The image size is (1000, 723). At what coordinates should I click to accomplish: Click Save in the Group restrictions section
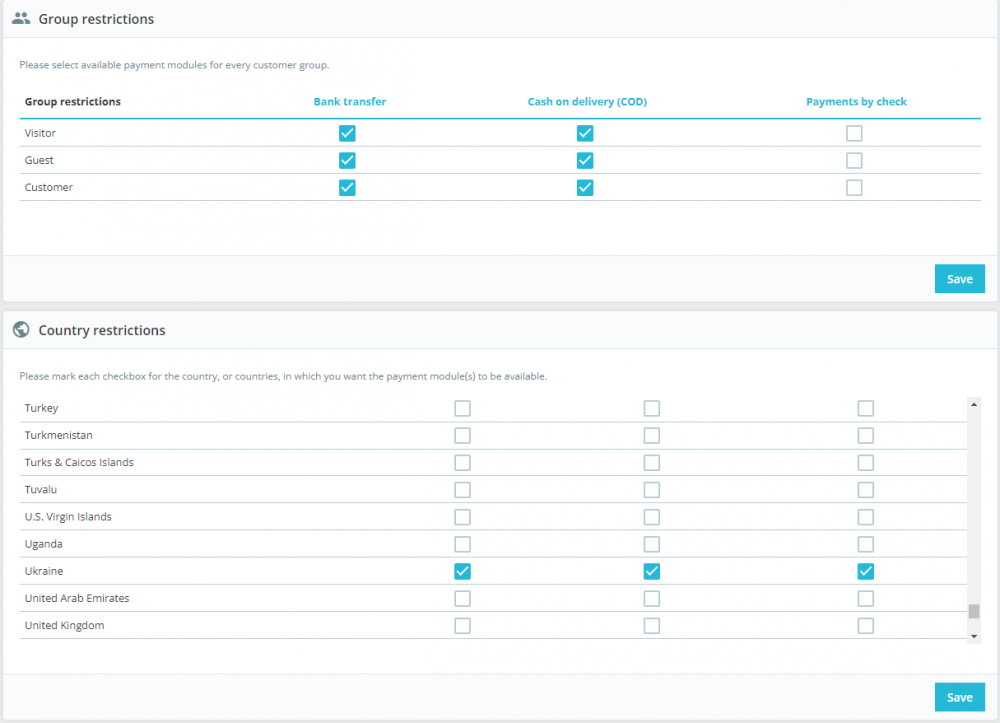coord(959,278)
